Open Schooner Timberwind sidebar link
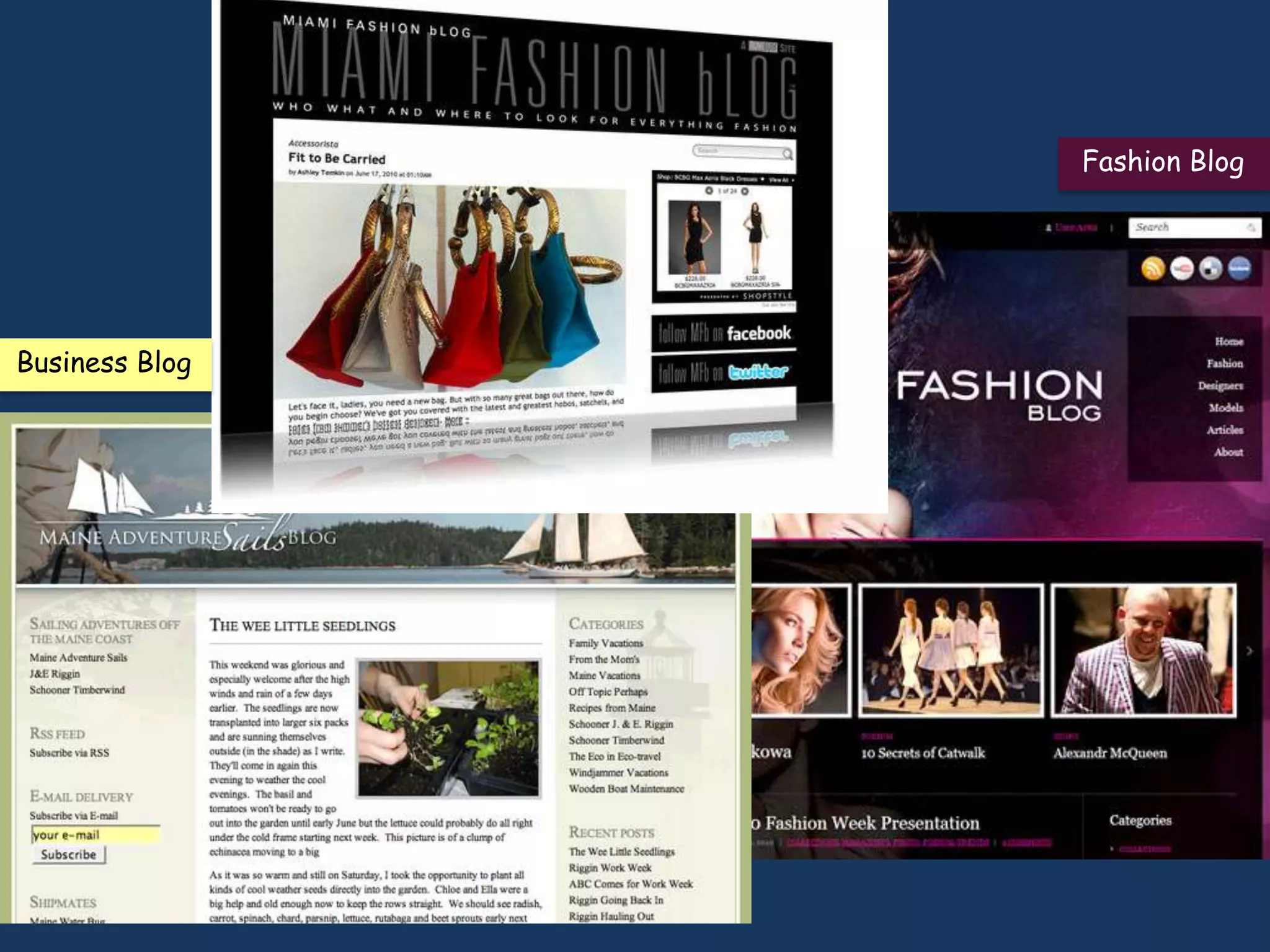Viewport: 1270px width, 952px height. [x=77, y=690]
